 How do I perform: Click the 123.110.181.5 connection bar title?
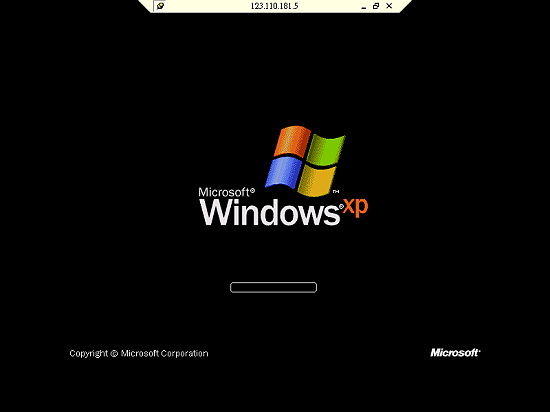[x=274, y=6]
